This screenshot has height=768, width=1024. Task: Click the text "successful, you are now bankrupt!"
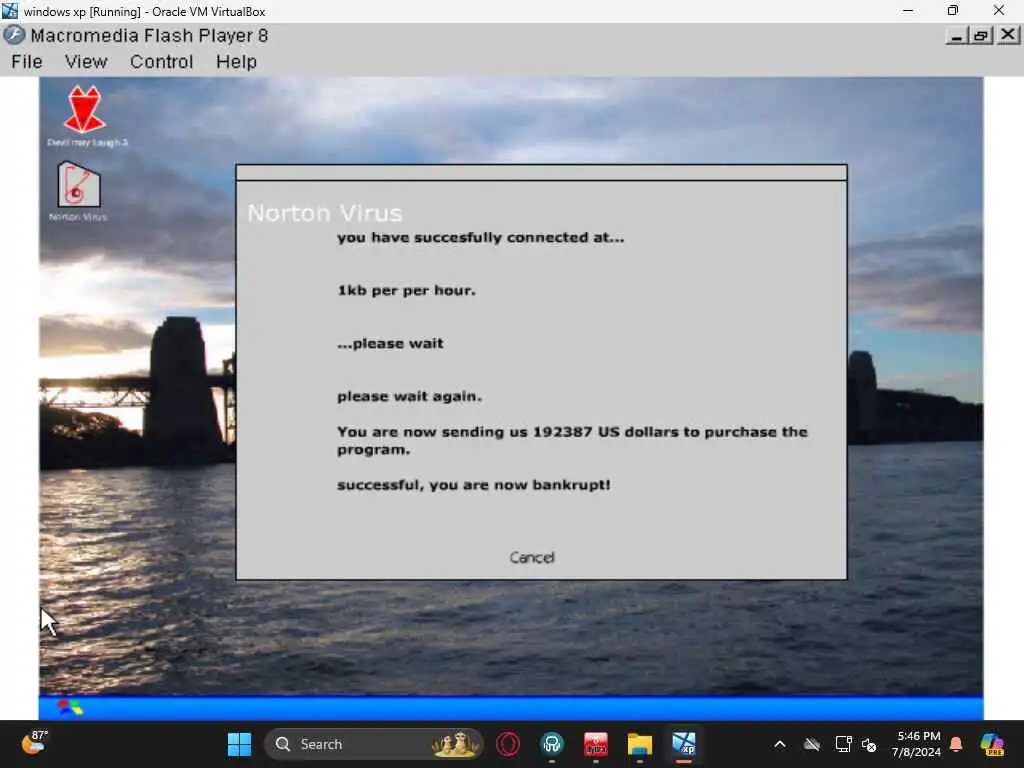click(474, 485)
